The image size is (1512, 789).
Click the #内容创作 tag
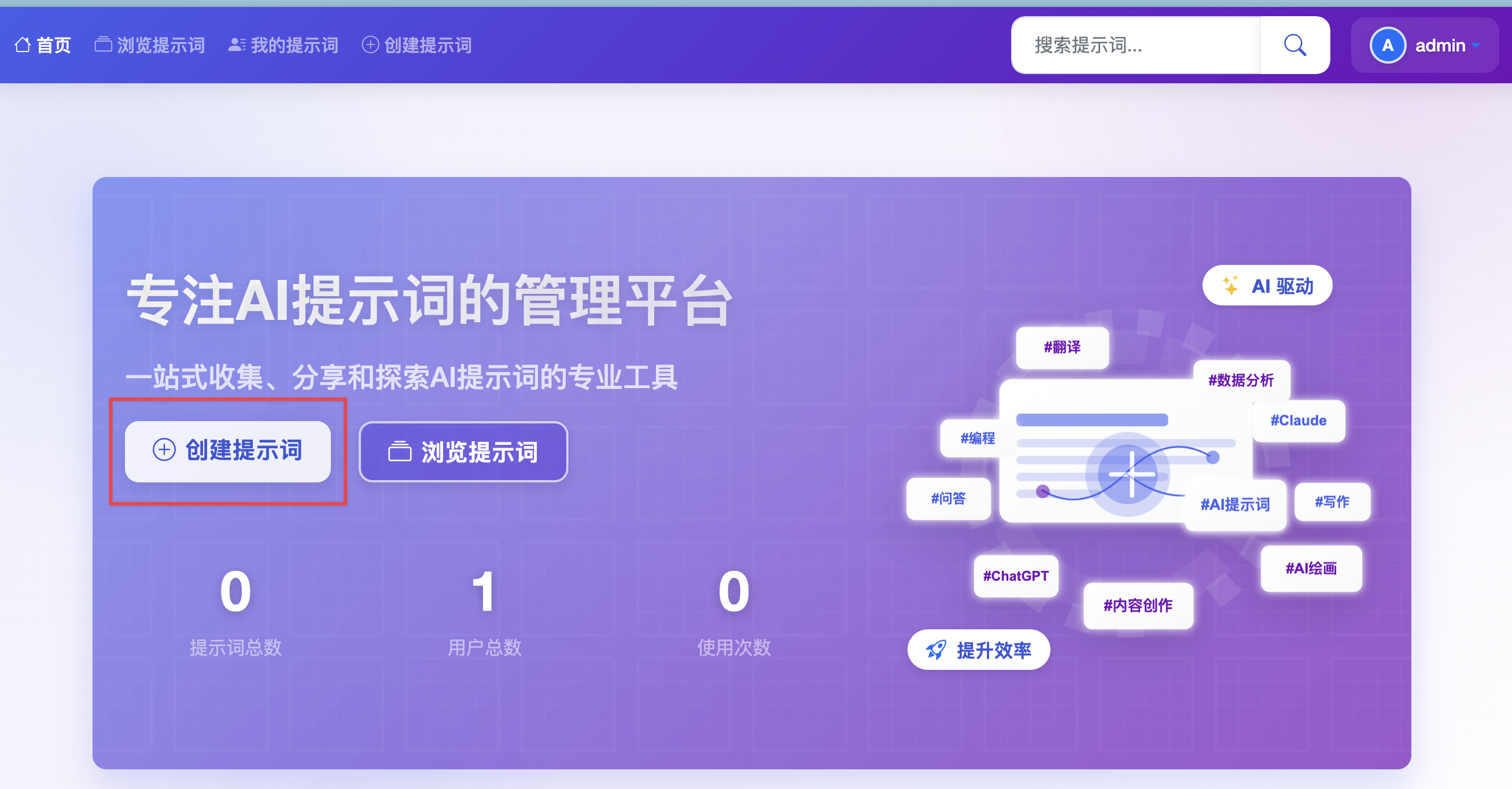1138,606
